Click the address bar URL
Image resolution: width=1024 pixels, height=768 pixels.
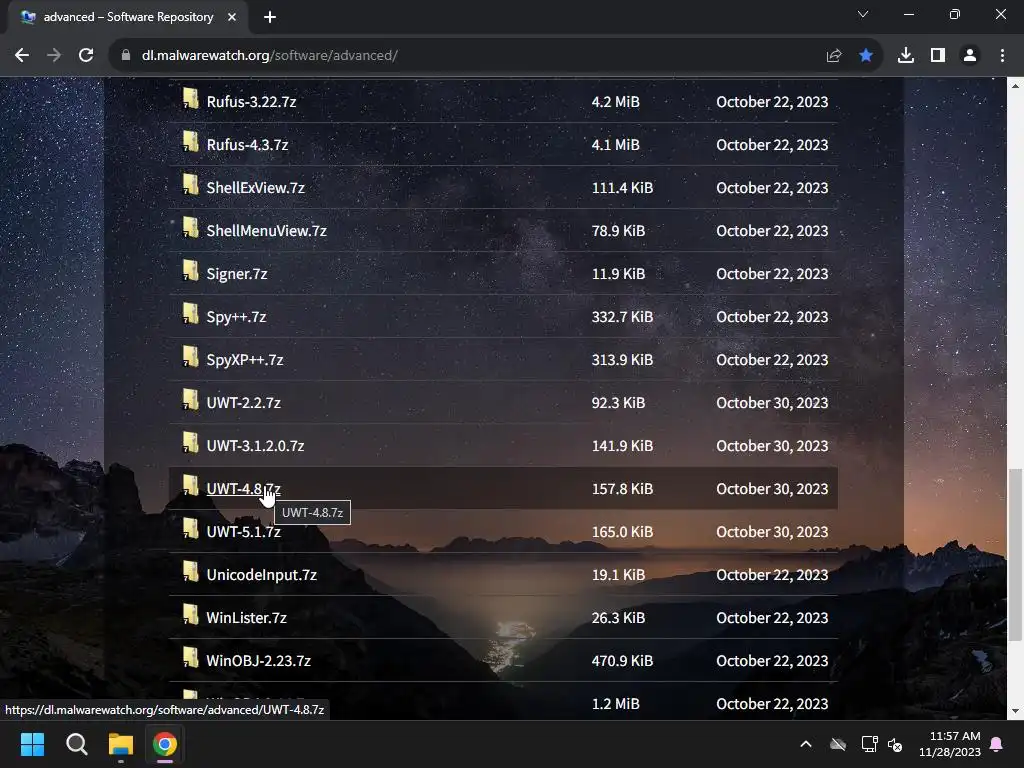[x=270, y=56]
